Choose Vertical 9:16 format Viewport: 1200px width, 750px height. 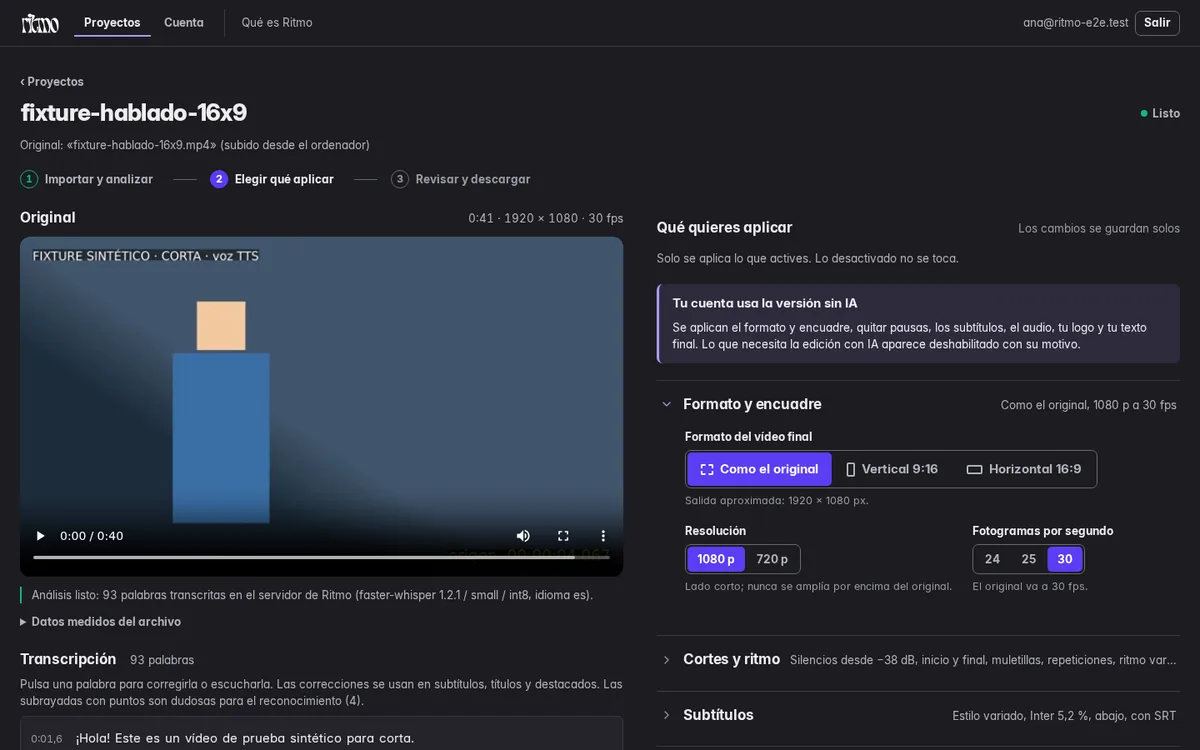click(x=892, y=469)
